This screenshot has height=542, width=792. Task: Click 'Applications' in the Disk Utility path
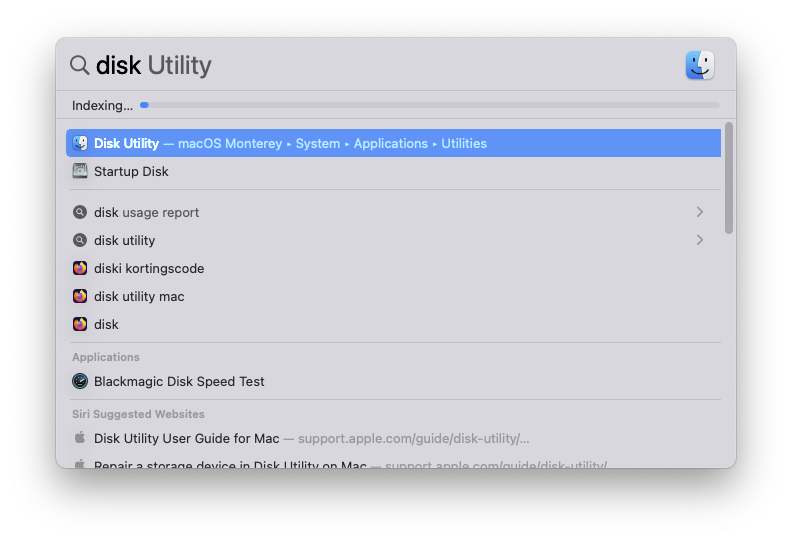(x=390, y=143)
